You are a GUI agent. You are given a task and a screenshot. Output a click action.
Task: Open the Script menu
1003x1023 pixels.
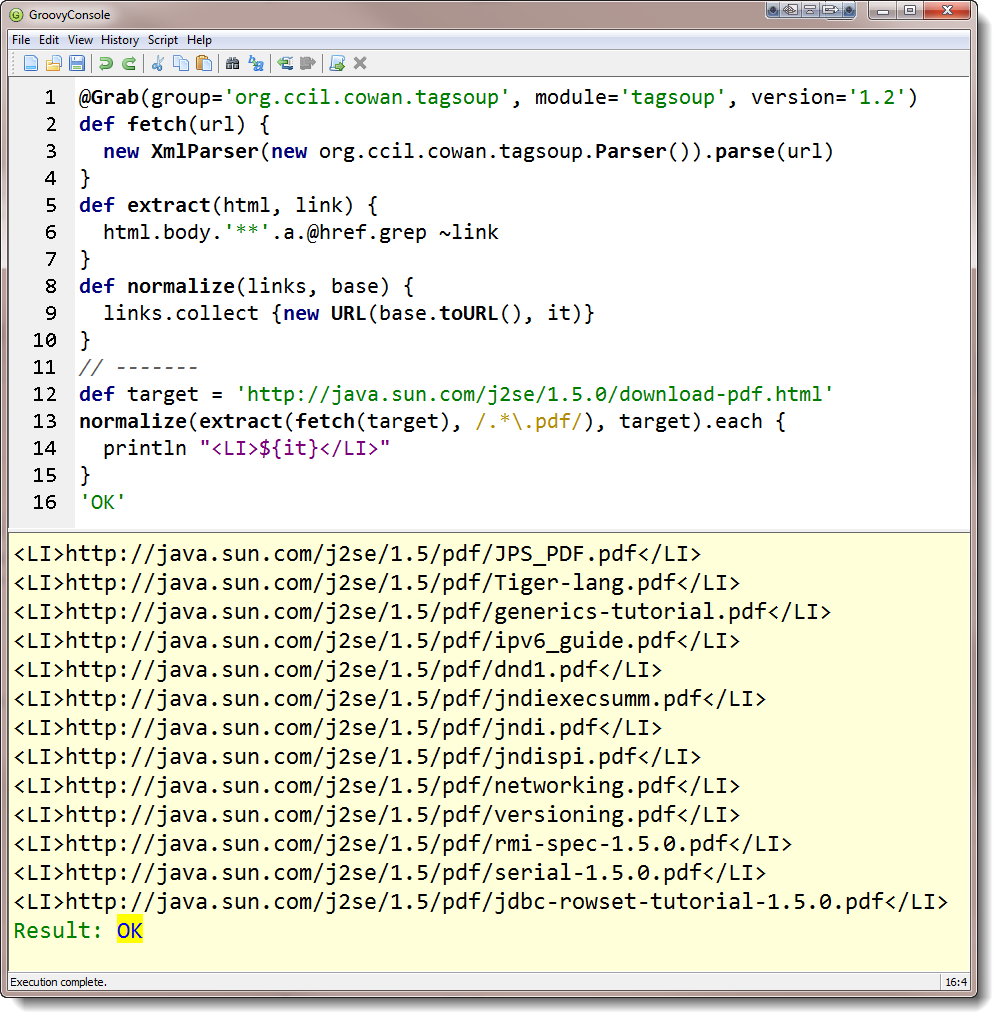click(x=163, y=40)
